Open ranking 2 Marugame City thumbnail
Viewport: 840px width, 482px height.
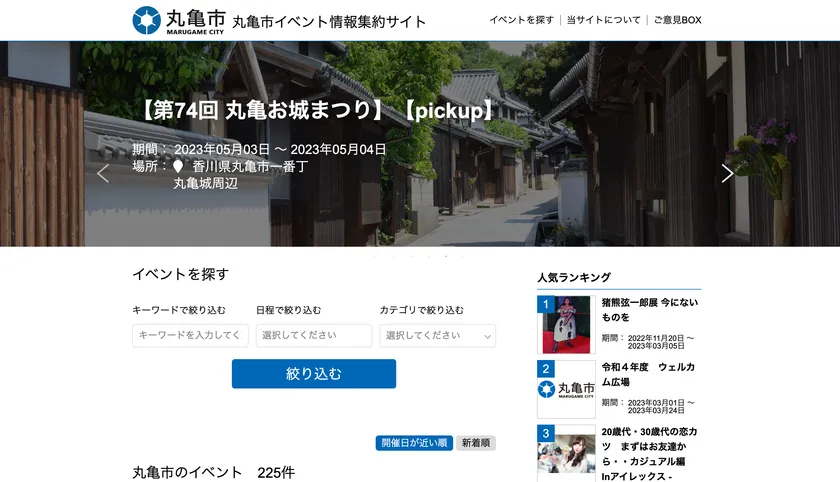click(x=566, y=389)
